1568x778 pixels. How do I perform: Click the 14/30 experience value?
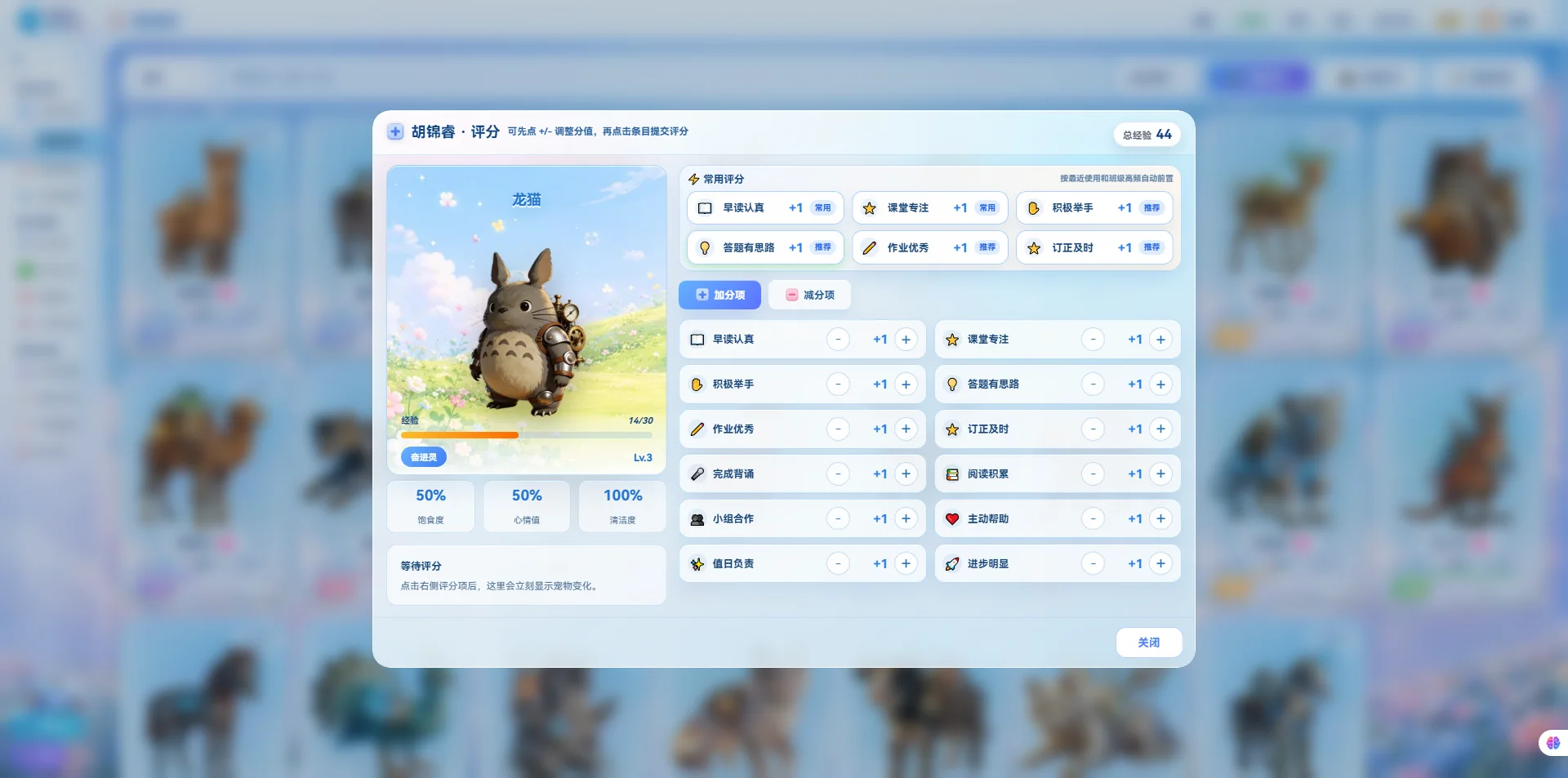click(640, 420)
